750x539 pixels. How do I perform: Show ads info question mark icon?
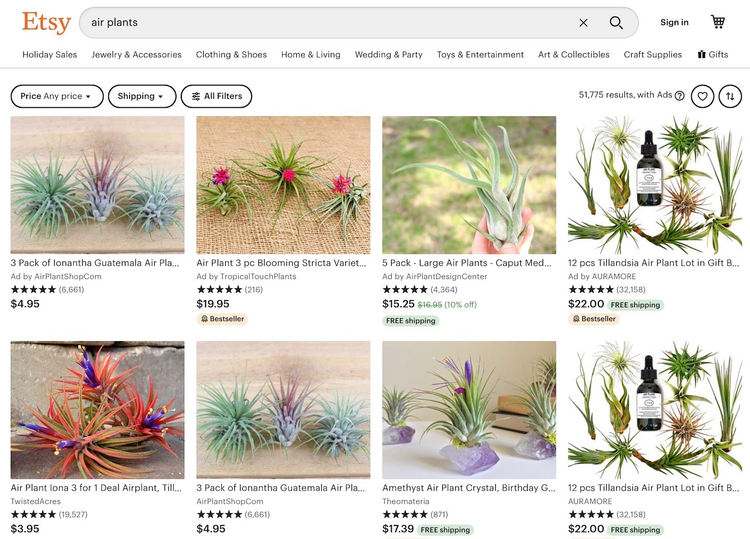(x=679, y=96)
